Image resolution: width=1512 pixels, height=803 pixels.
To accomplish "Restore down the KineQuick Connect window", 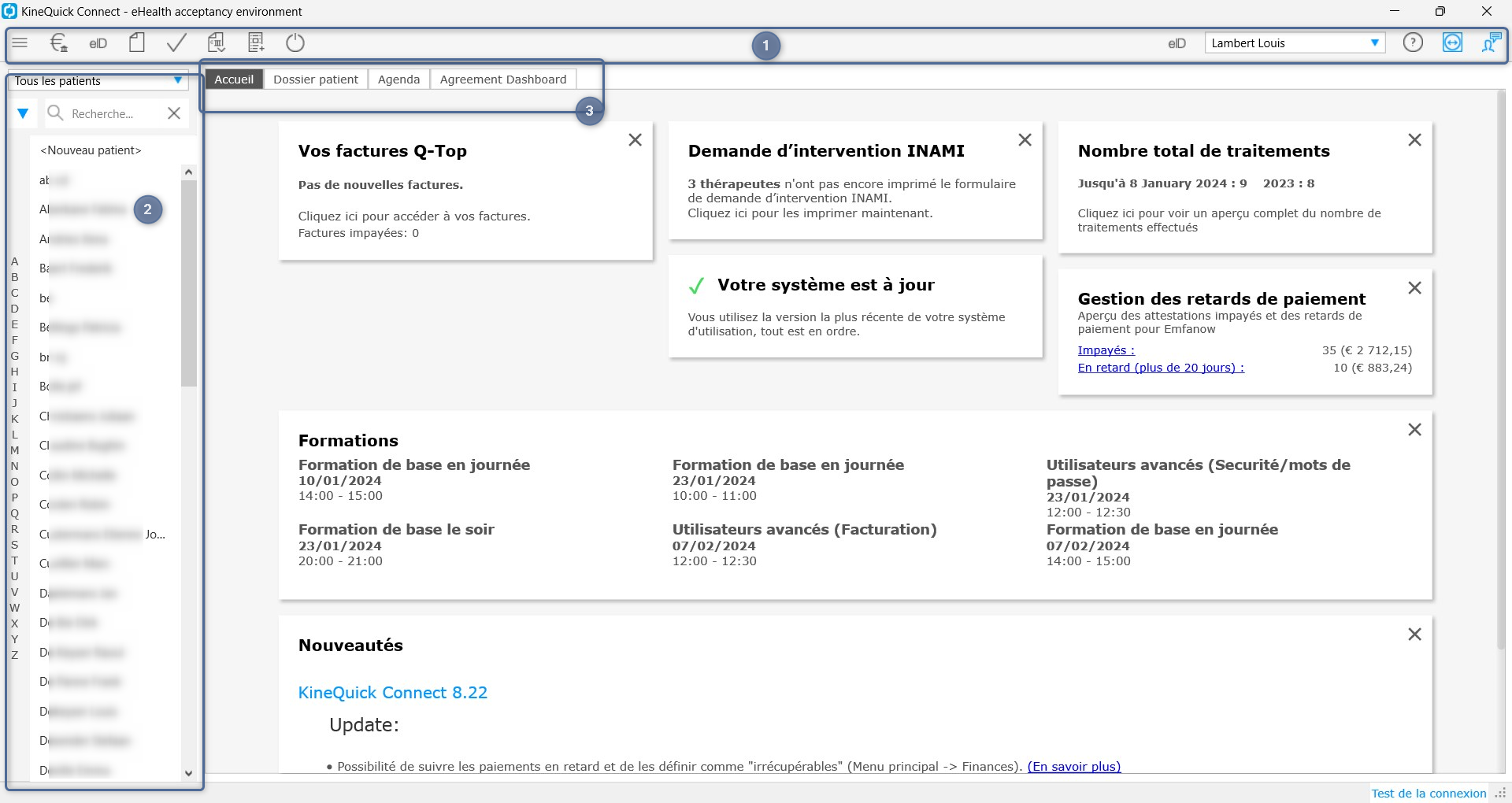I will (x=1440, y=11).
